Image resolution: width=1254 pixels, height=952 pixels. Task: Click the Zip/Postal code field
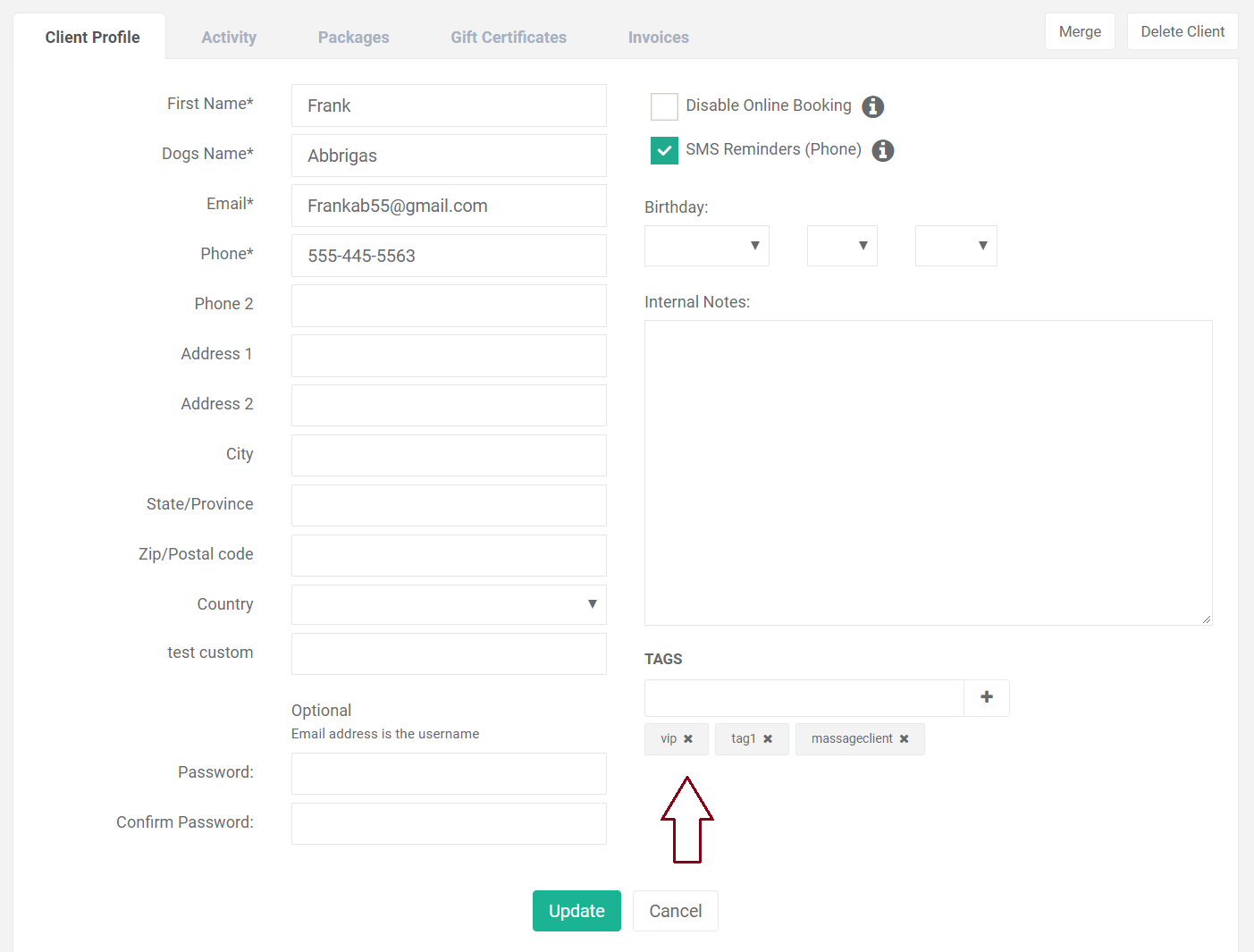(449, 555)
